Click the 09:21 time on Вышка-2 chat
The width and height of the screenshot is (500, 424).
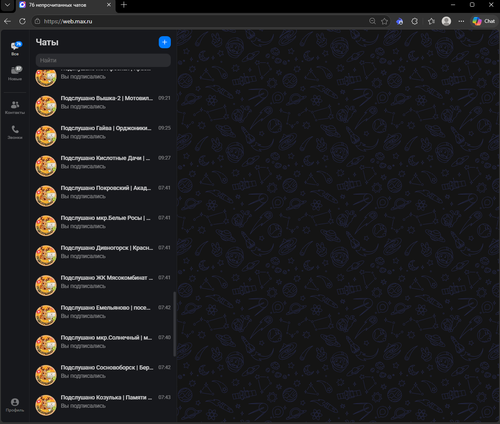pyautogui.click(x=164, y=98)
